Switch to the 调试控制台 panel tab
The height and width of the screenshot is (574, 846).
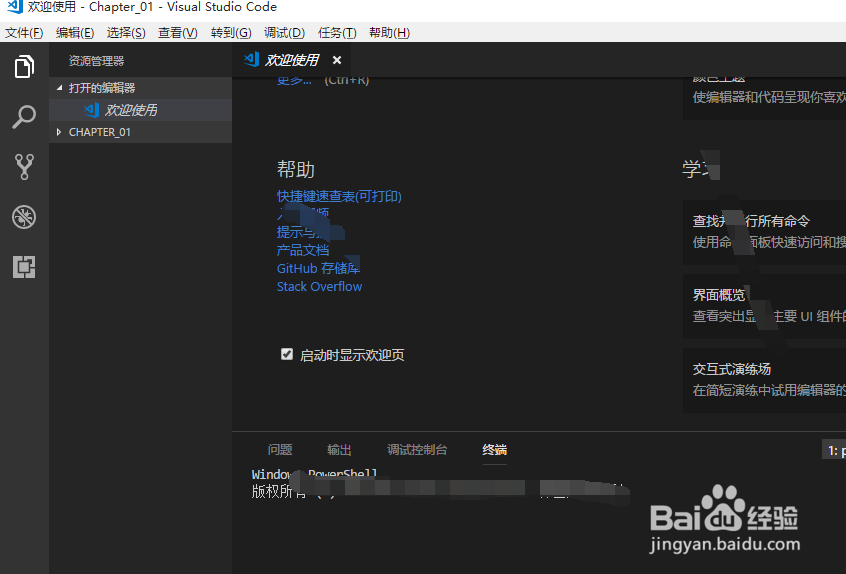417,449
